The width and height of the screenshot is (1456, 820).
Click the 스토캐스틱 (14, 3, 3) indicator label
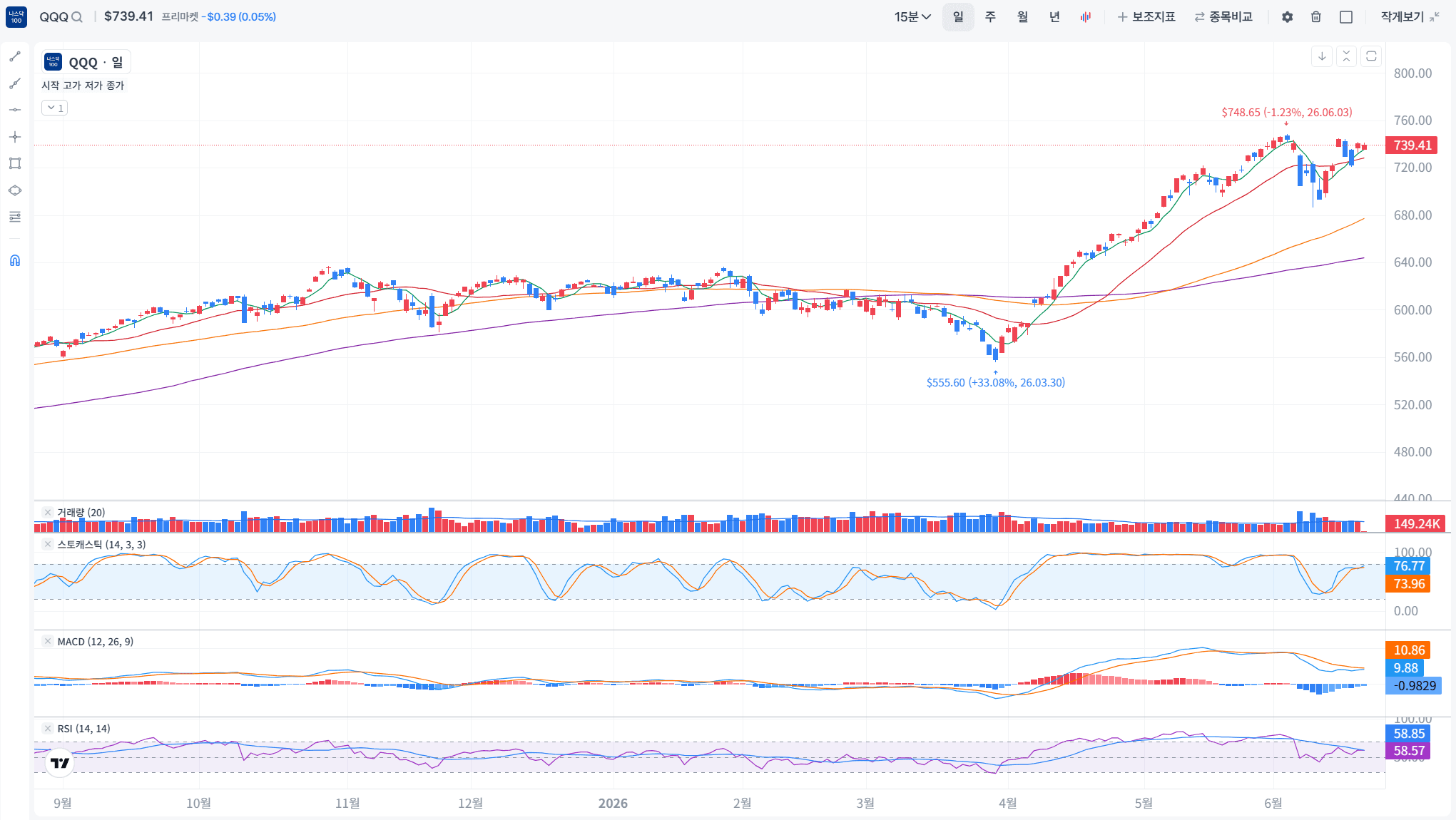pos(101,545)
